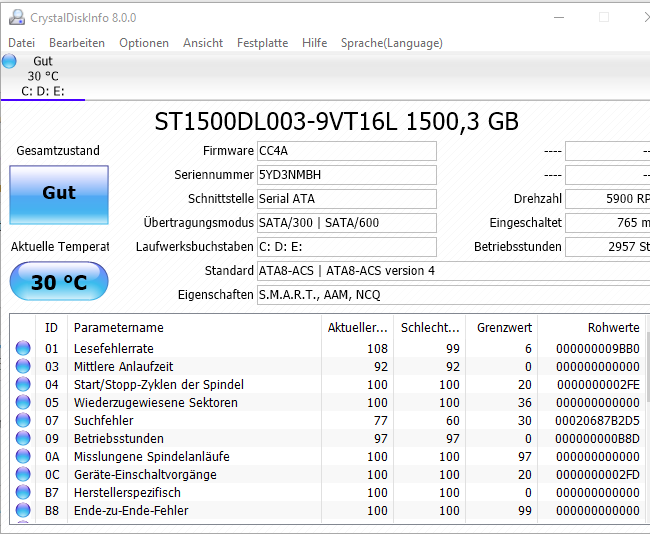Click the Laufwerksbuchstaben field C: D: E:
The height and width of the screenshot is (534, 650).
point(347,247)
